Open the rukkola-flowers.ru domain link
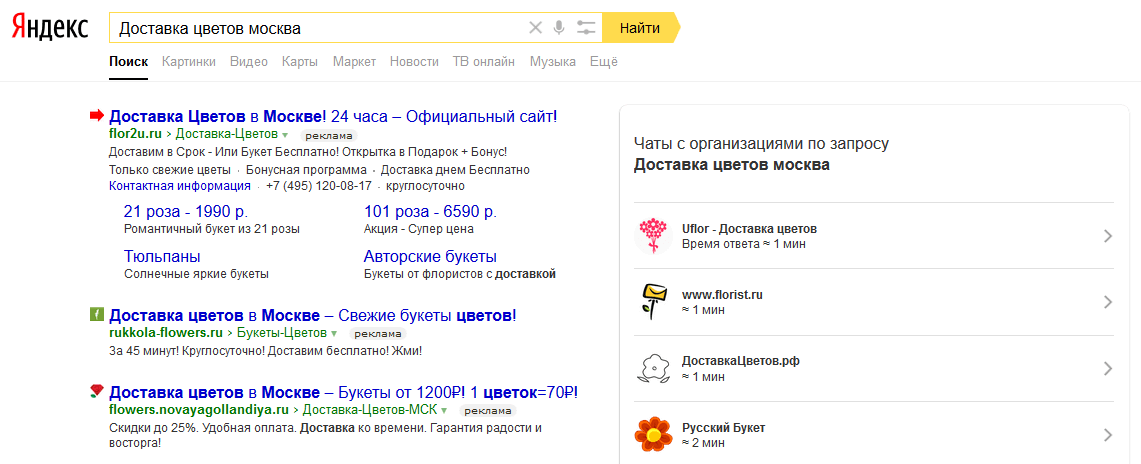Viewport: 1141px width, 464px height. click(x=165, y=333)
